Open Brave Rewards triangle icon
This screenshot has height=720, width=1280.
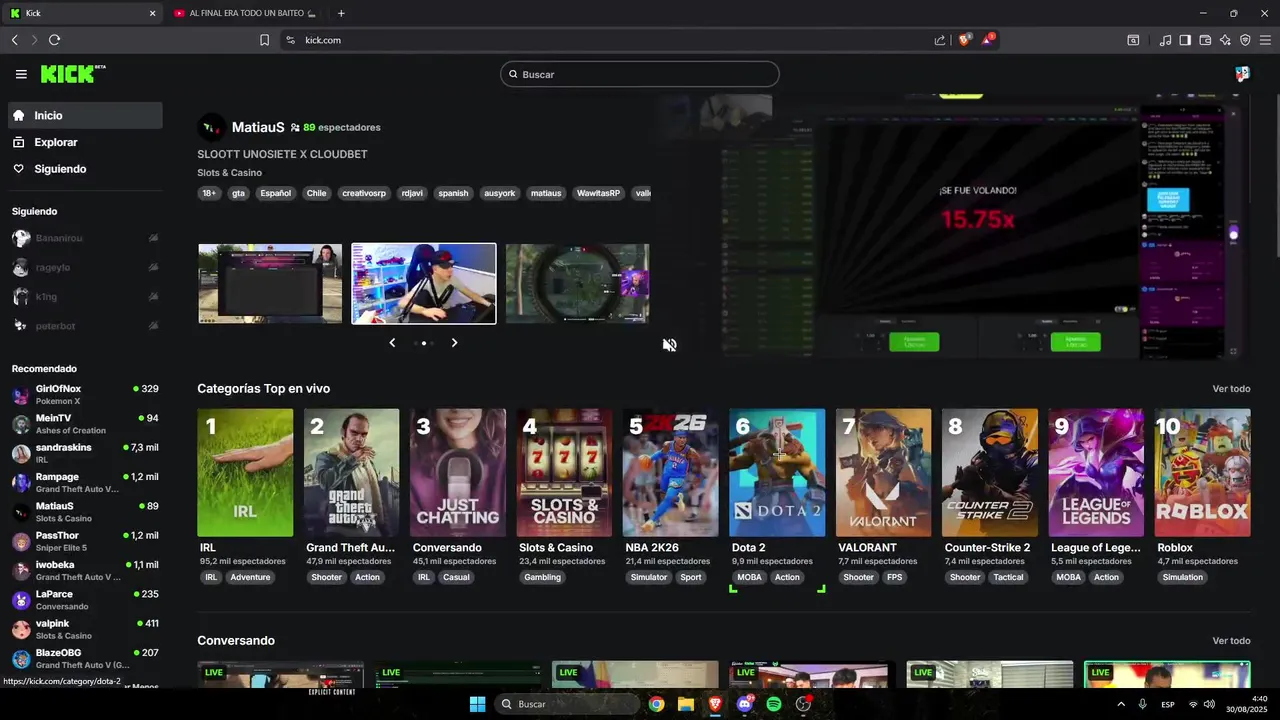click(x=988, y=40)
